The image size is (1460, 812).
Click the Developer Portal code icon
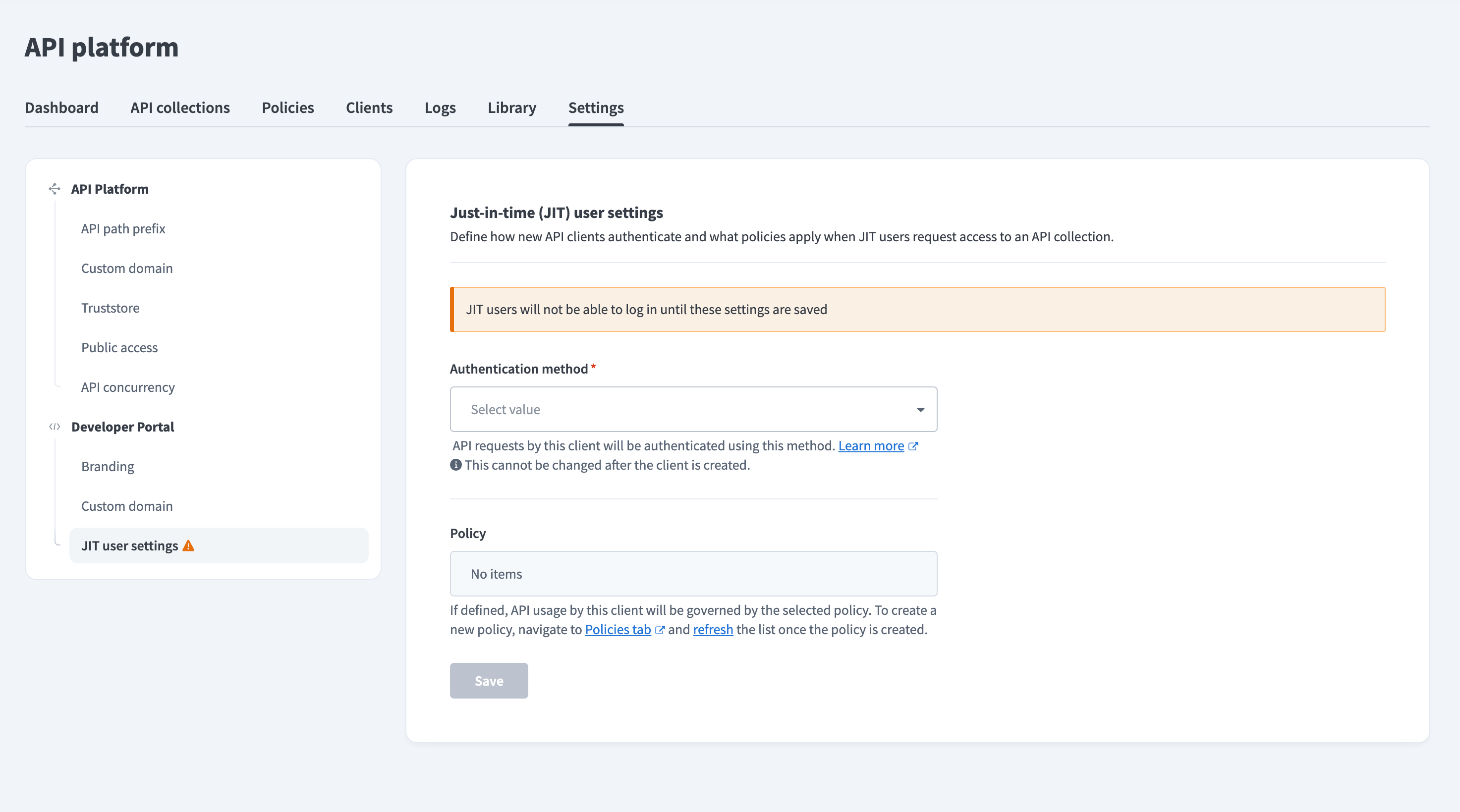click(x=55, y=427)
